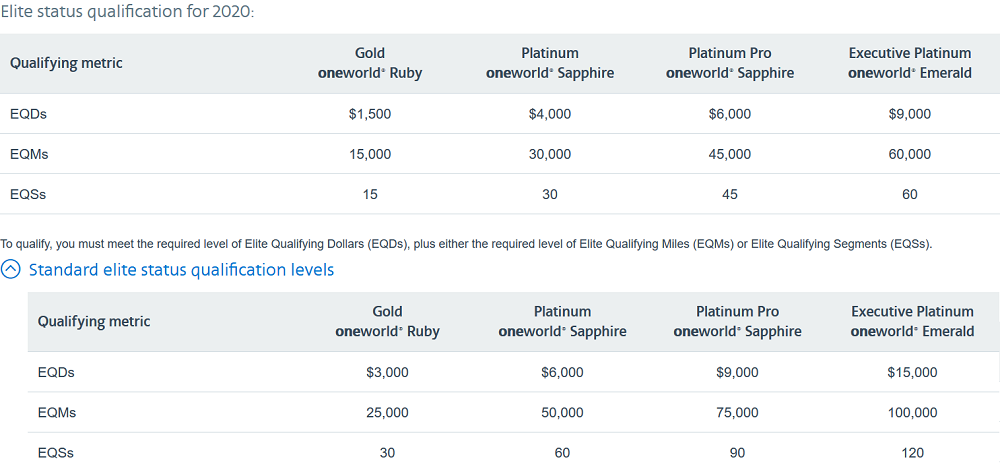Click the EQMs row label in standard table

(57, 413)
